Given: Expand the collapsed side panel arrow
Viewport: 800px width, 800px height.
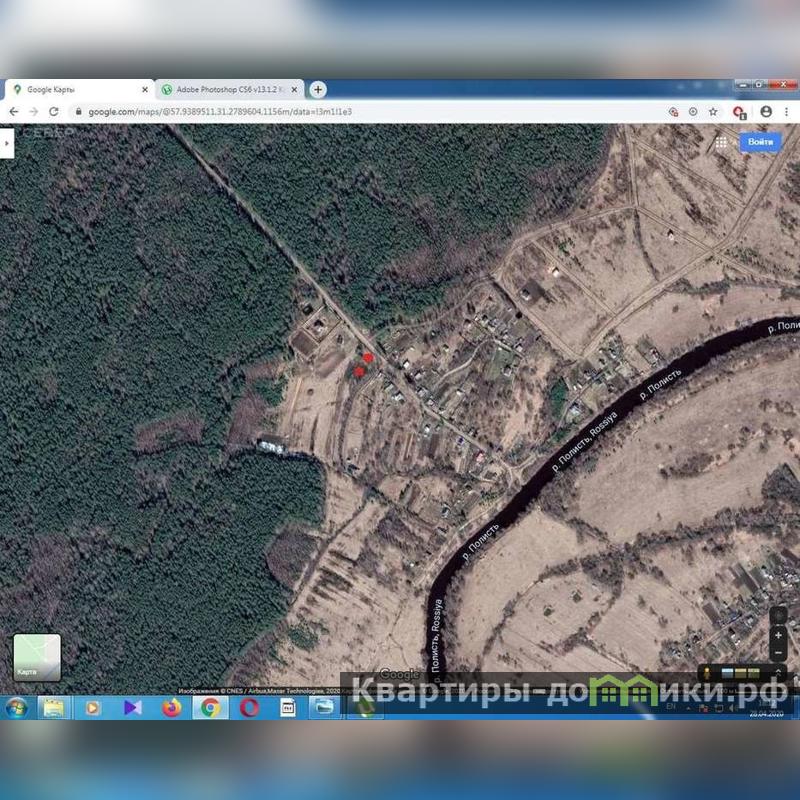Looking at the screenshot, I should (6, 143).
